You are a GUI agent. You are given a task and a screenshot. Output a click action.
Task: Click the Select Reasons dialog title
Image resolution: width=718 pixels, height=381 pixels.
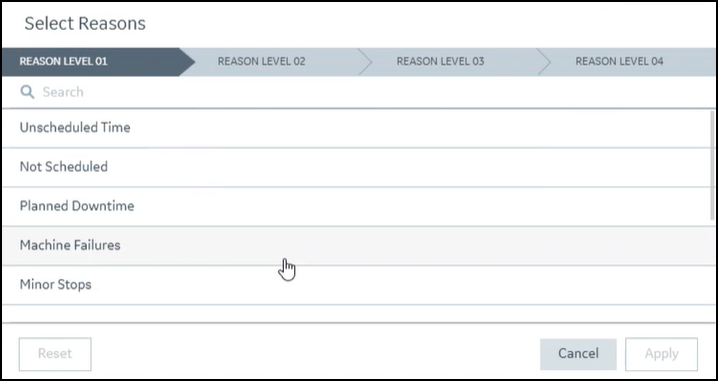[85, 24]
